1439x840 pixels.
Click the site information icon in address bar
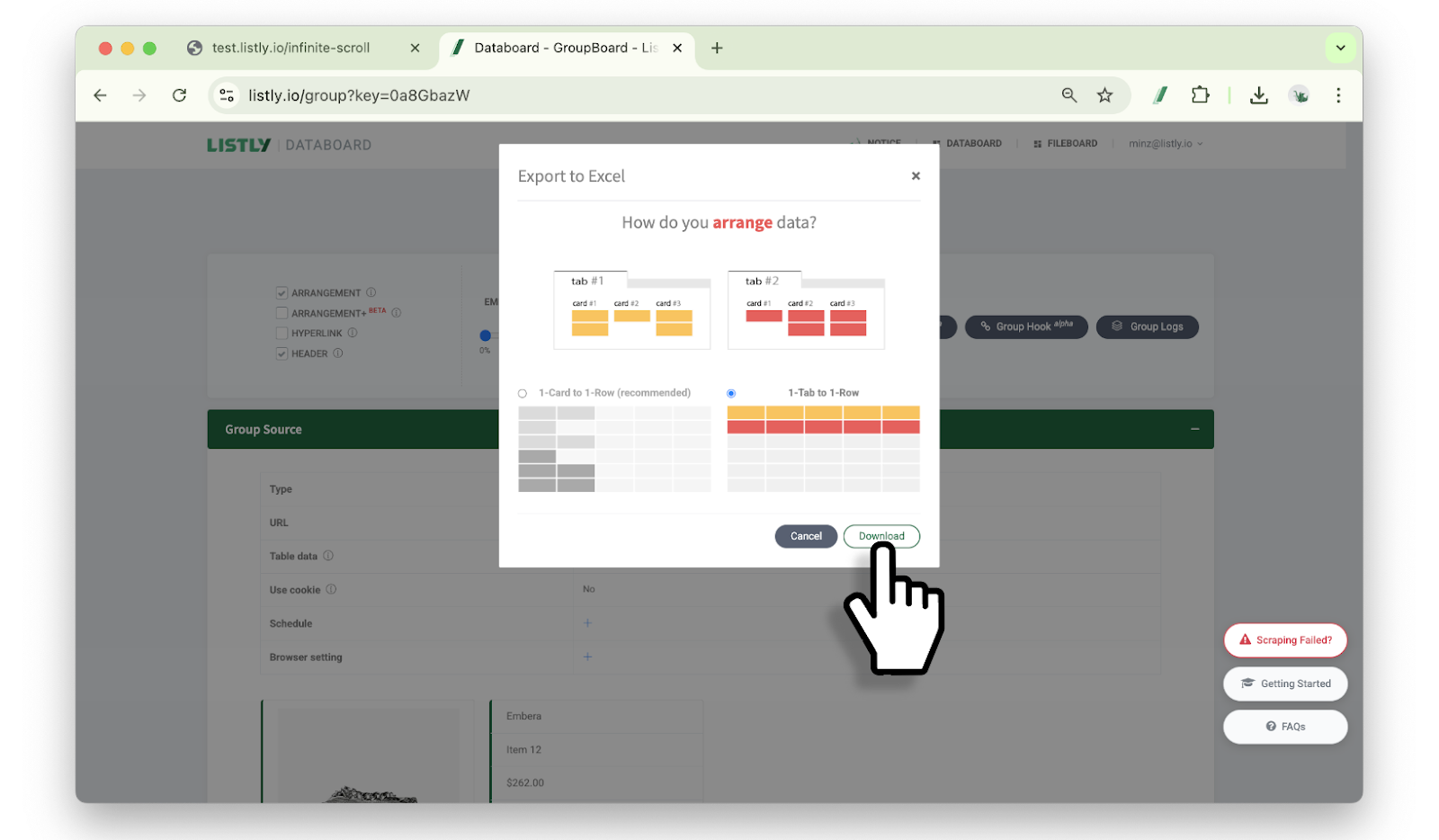[227, 95]
